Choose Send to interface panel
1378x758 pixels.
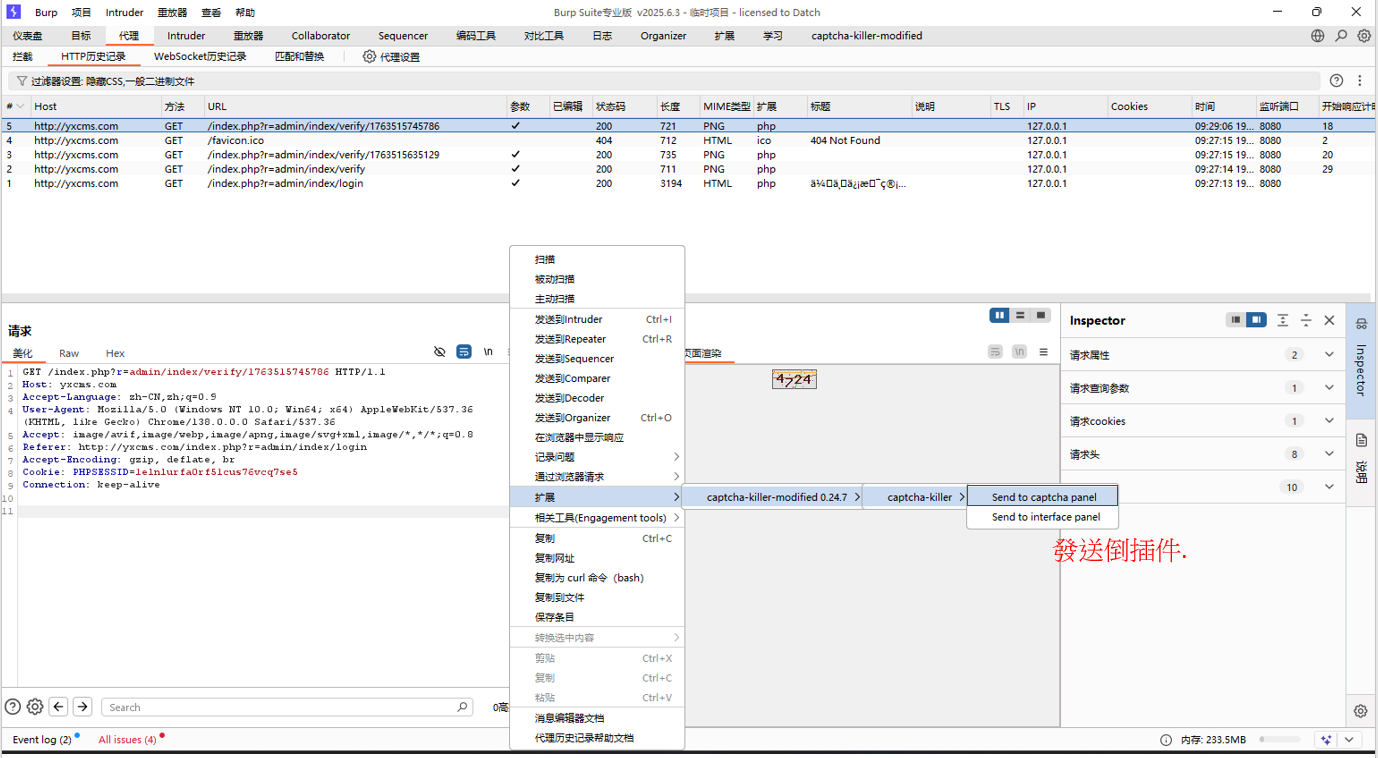pyautogui.click(x=1043, y=517)
